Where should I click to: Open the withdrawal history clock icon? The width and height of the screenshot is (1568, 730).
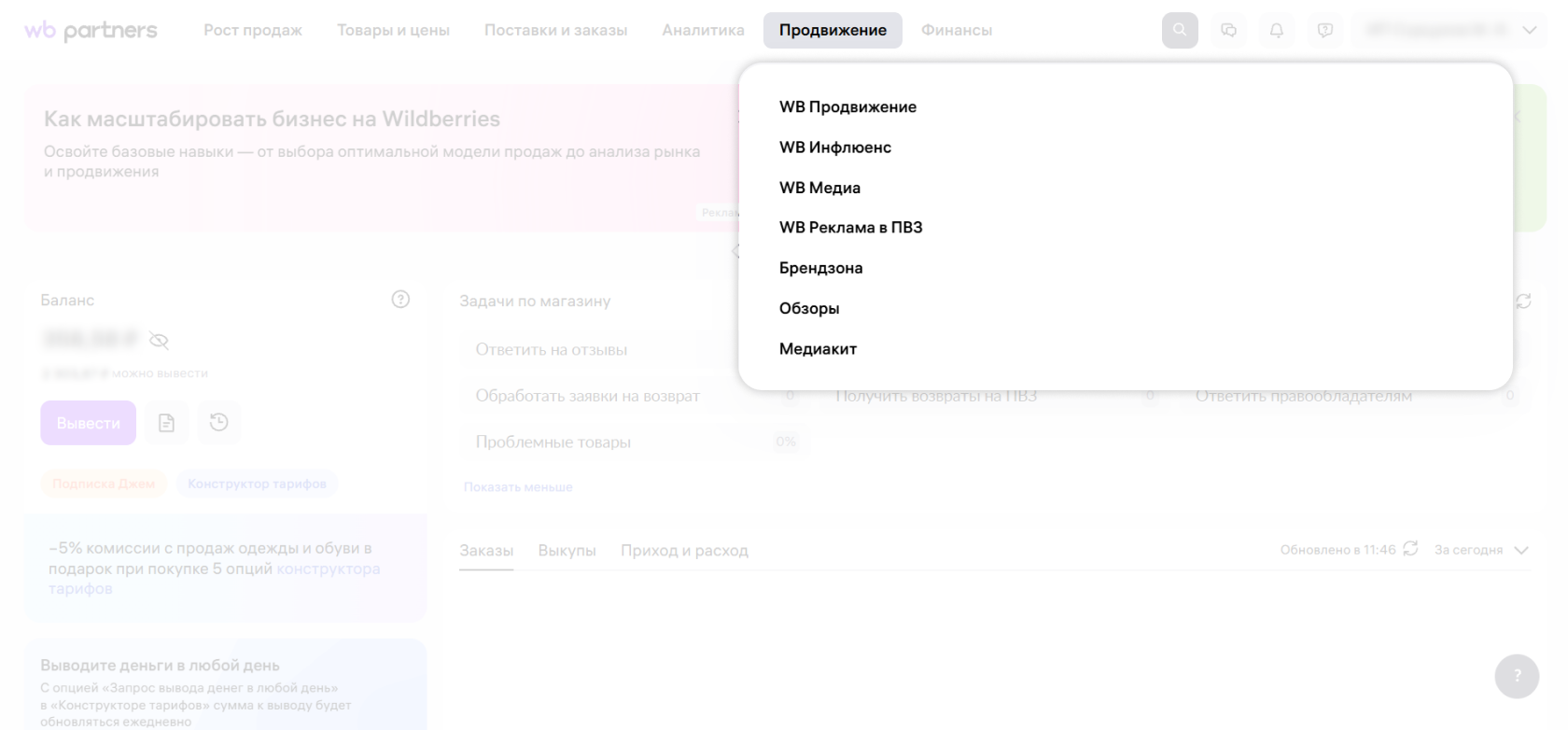click(218, 423)
